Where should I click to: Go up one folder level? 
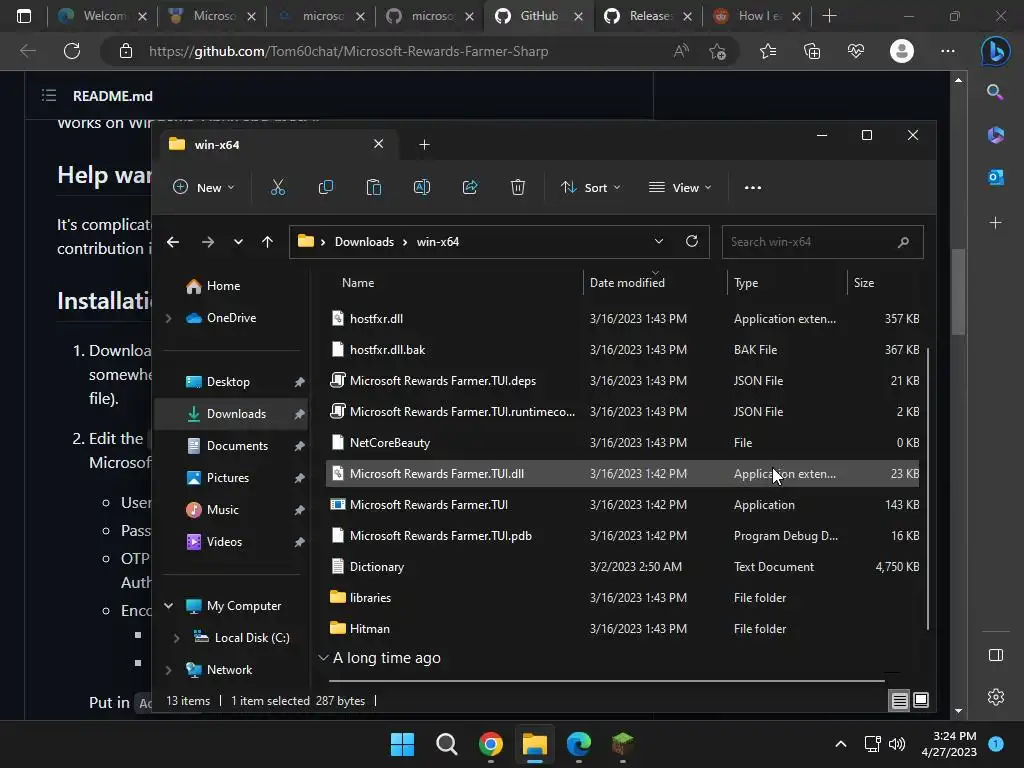[x=267, y=242]
